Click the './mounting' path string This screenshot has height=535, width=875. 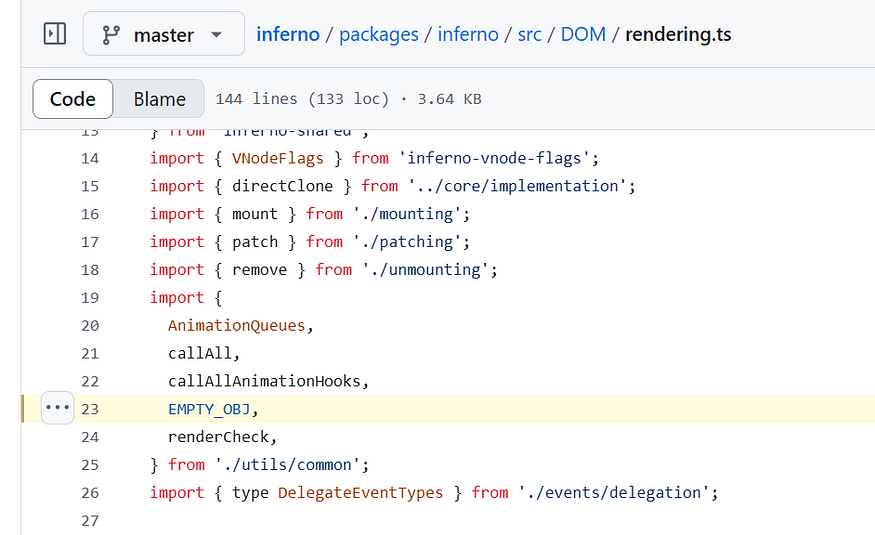(x=407, y=214)
